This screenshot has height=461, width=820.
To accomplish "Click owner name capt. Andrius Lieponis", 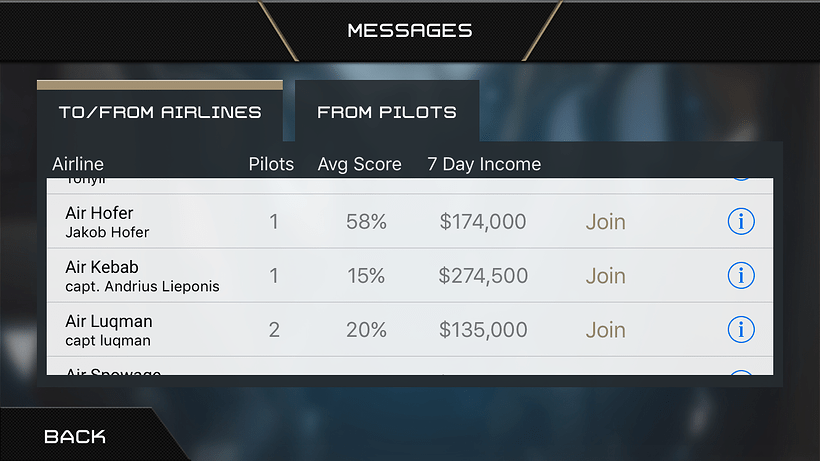I will [x=142, y=286].
